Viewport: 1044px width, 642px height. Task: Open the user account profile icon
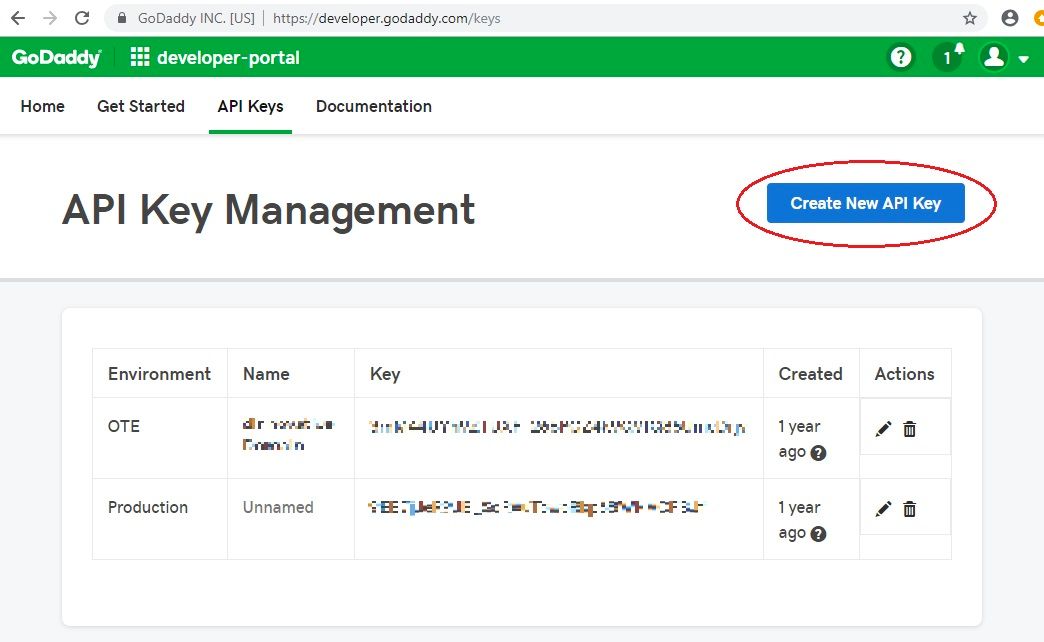pyautogui.click(x=993, y=57)
